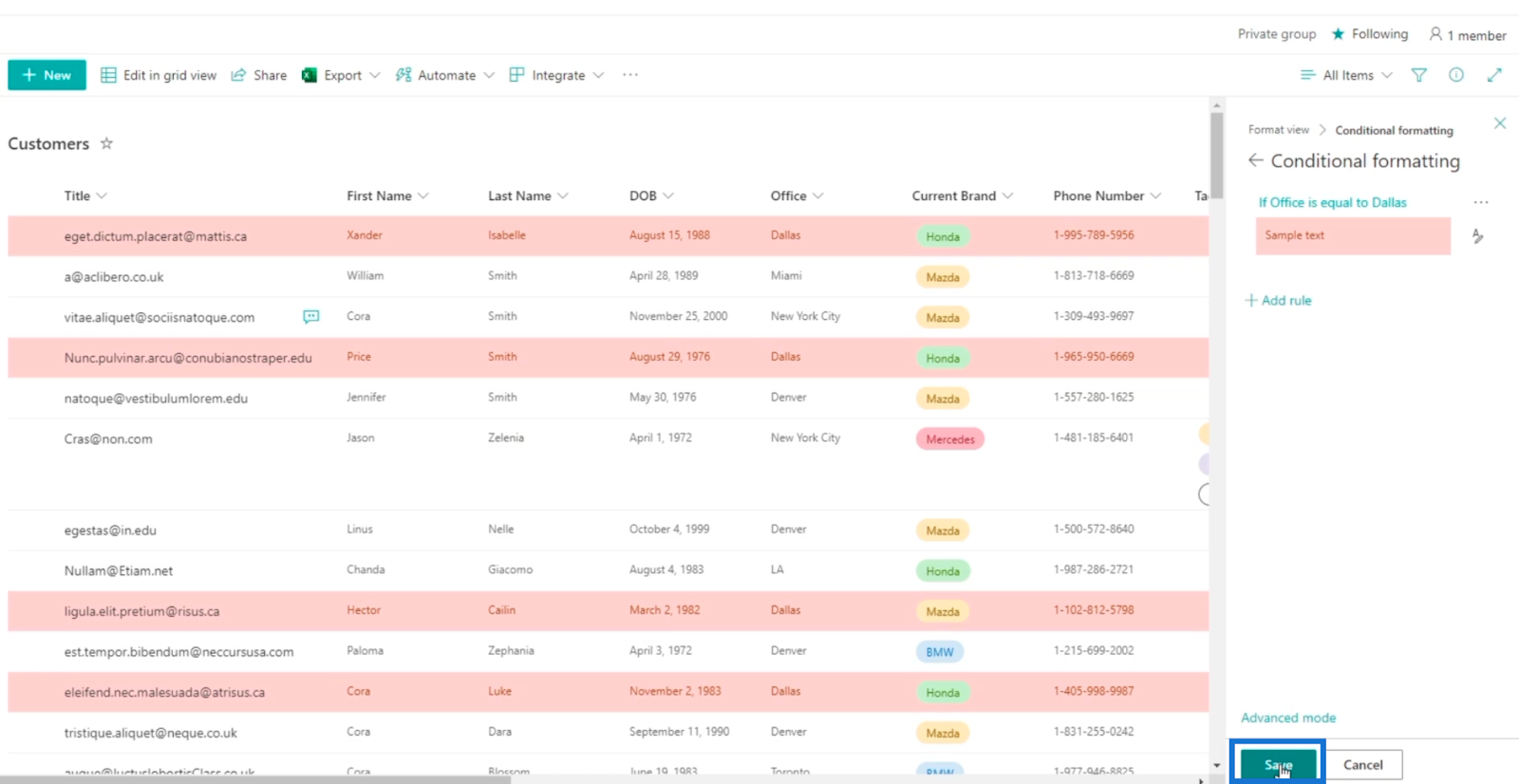Screen dimensions: 1519x784
Task: Open the toolbar more options ellipsis
Action: [630, 75]
